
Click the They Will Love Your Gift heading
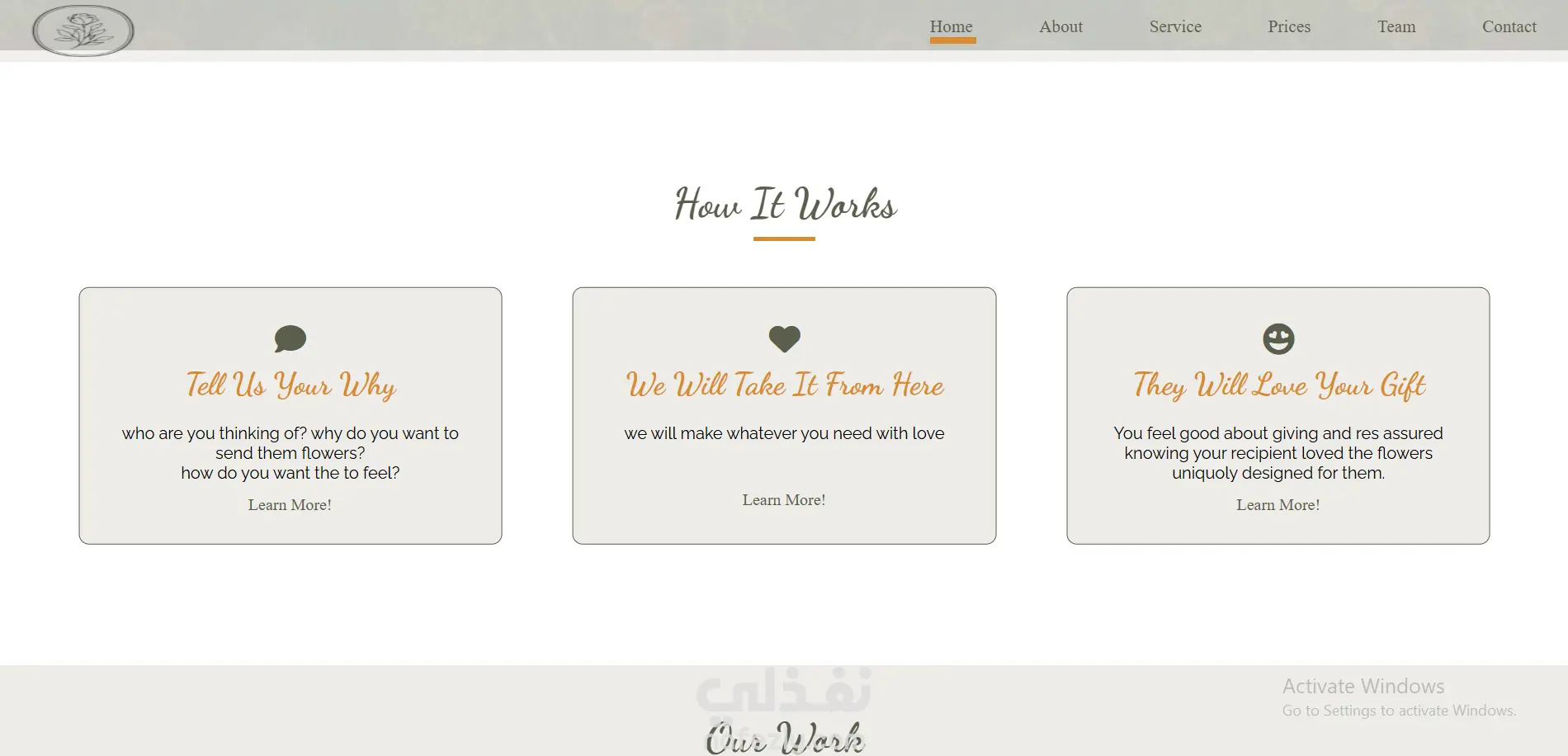coord(1278,385)
